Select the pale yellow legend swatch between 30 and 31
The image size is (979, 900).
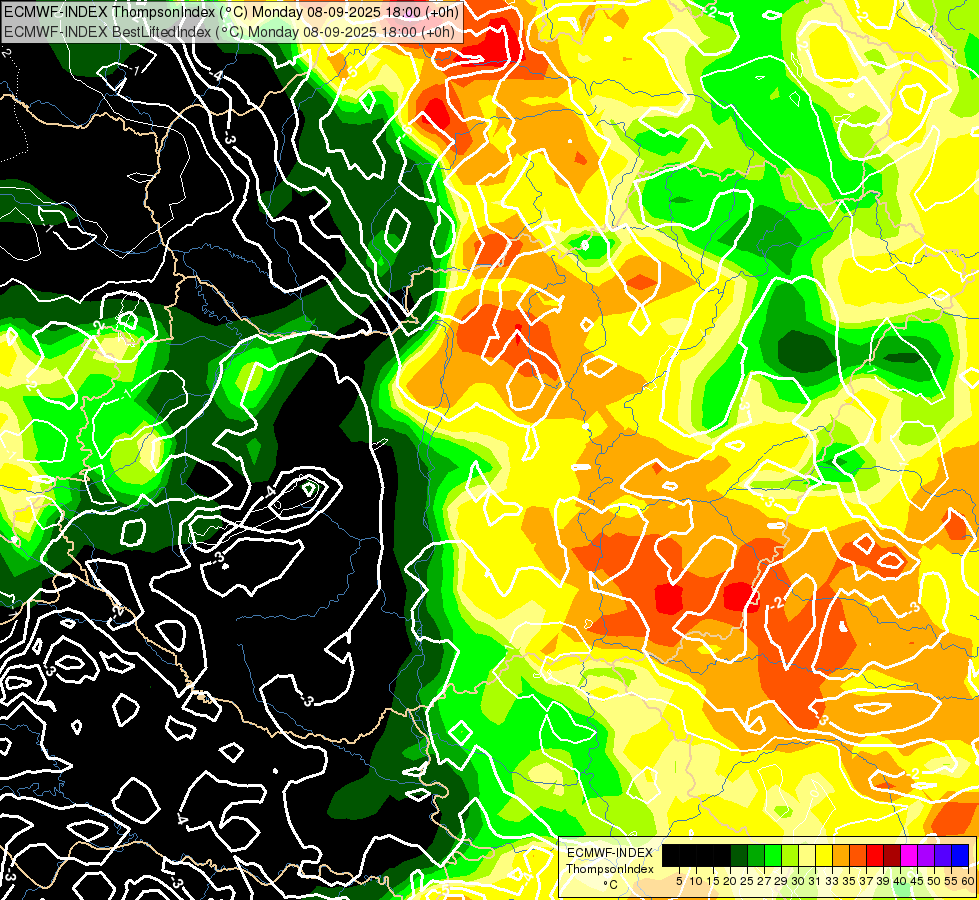(x=807, y=855)
